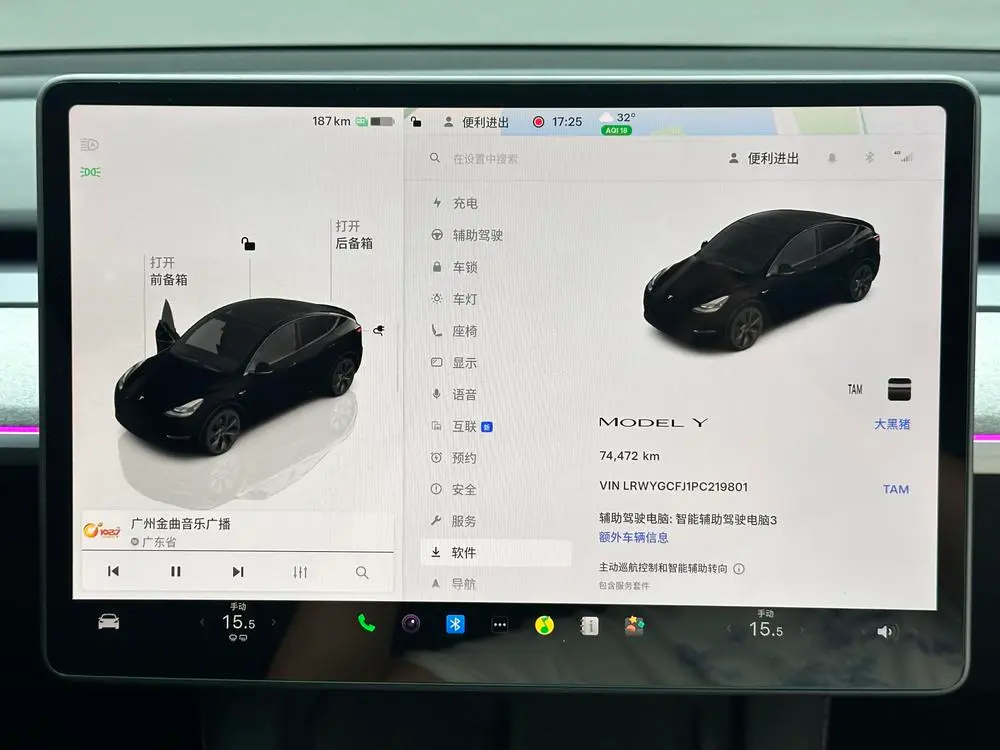This screenshot has height=750, width=1000.
Task: Tap the lock icon in top status bar
Action: click(416, 121)
